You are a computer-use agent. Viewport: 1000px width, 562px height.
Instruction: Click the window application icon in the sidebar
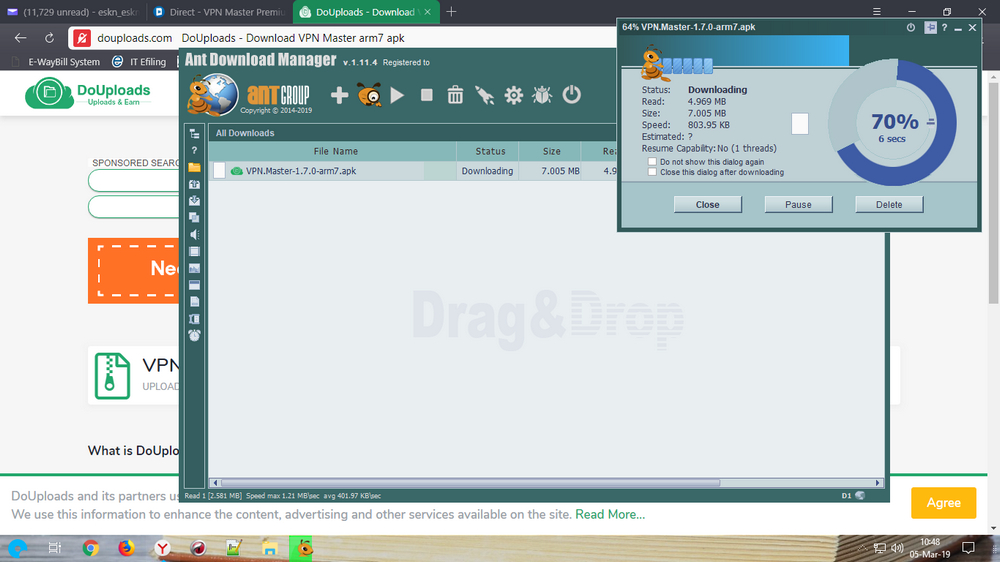tap(195, 285)
